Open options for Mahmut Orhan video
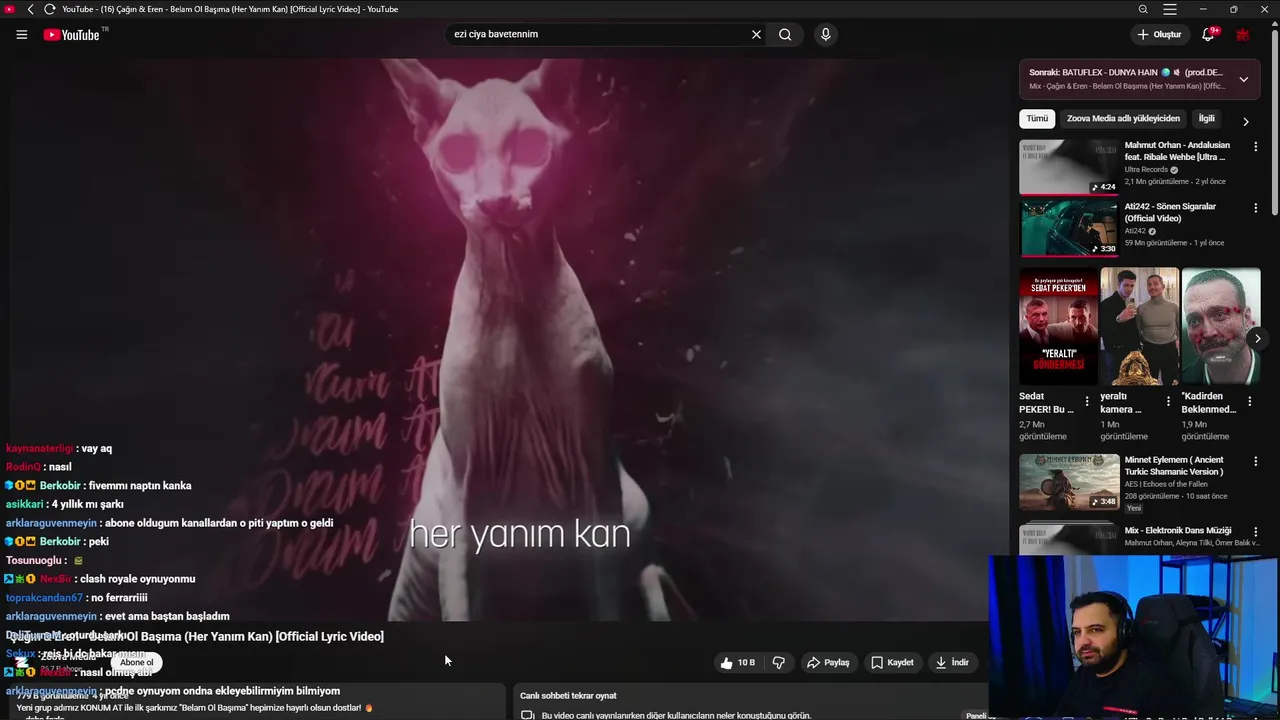This screenshot has height=720, width=1280. click(1255, 146)
